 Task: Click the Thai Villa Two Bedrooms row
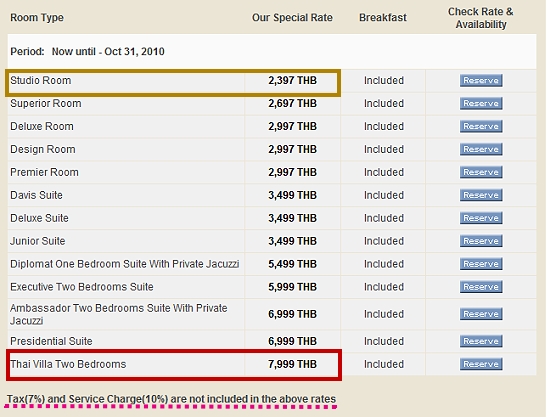(x=272, y=364)
